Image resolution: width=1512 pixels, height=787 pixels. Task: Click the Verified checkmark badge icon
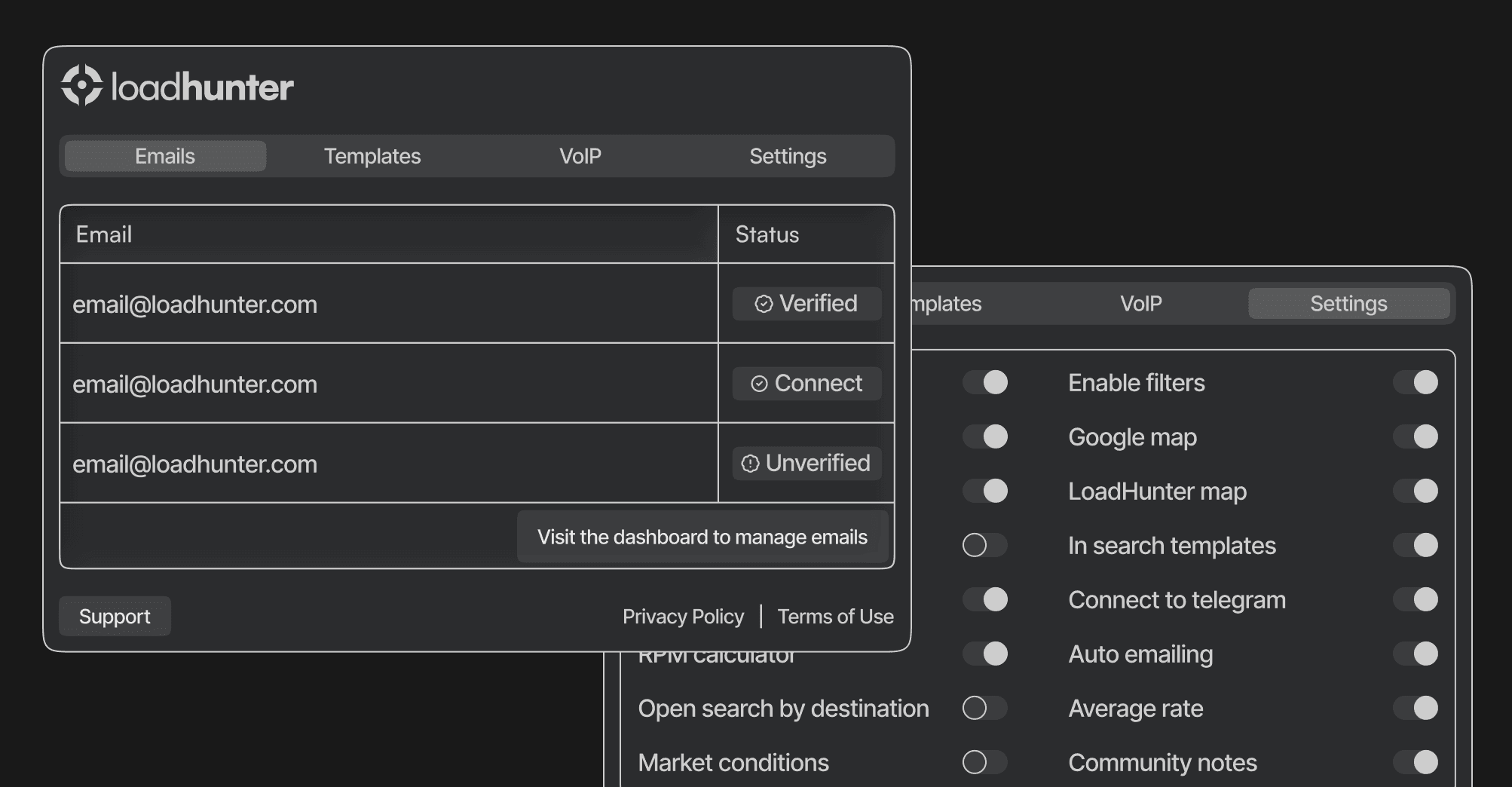coord(764,304)
